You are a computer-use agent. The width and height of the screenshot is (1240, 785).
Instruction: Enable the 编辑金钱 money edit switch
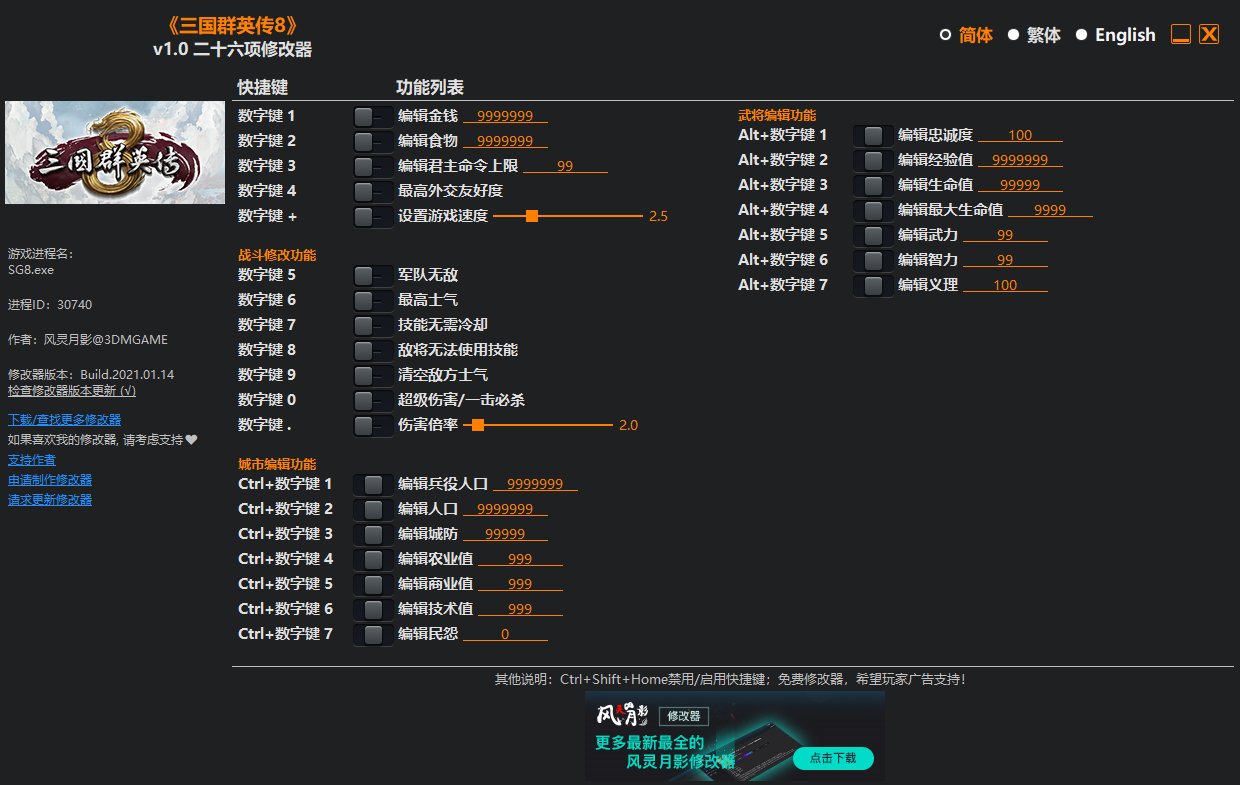(x=372, y=115)
